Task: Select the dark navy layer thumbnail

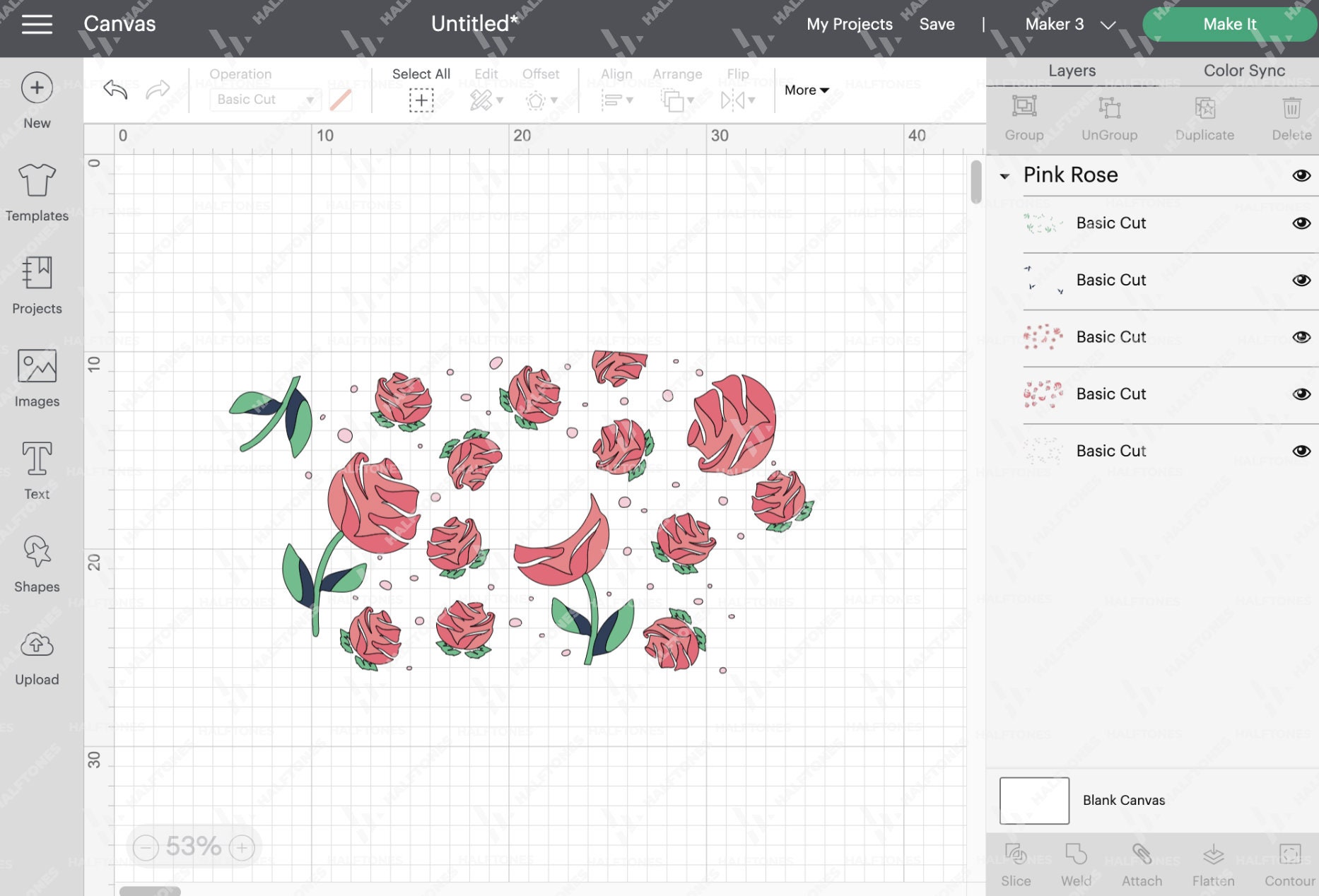Action: click(x=1043, y=281)
